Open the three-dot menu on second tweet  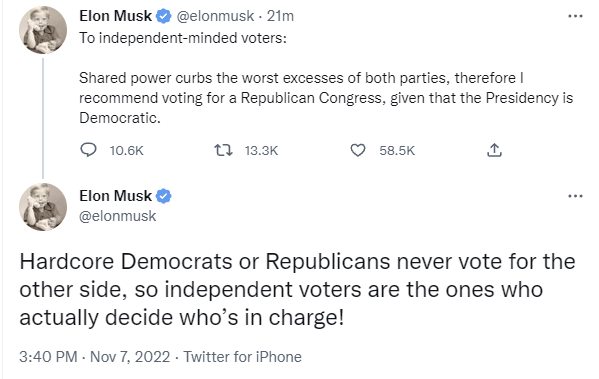[575, 196]
